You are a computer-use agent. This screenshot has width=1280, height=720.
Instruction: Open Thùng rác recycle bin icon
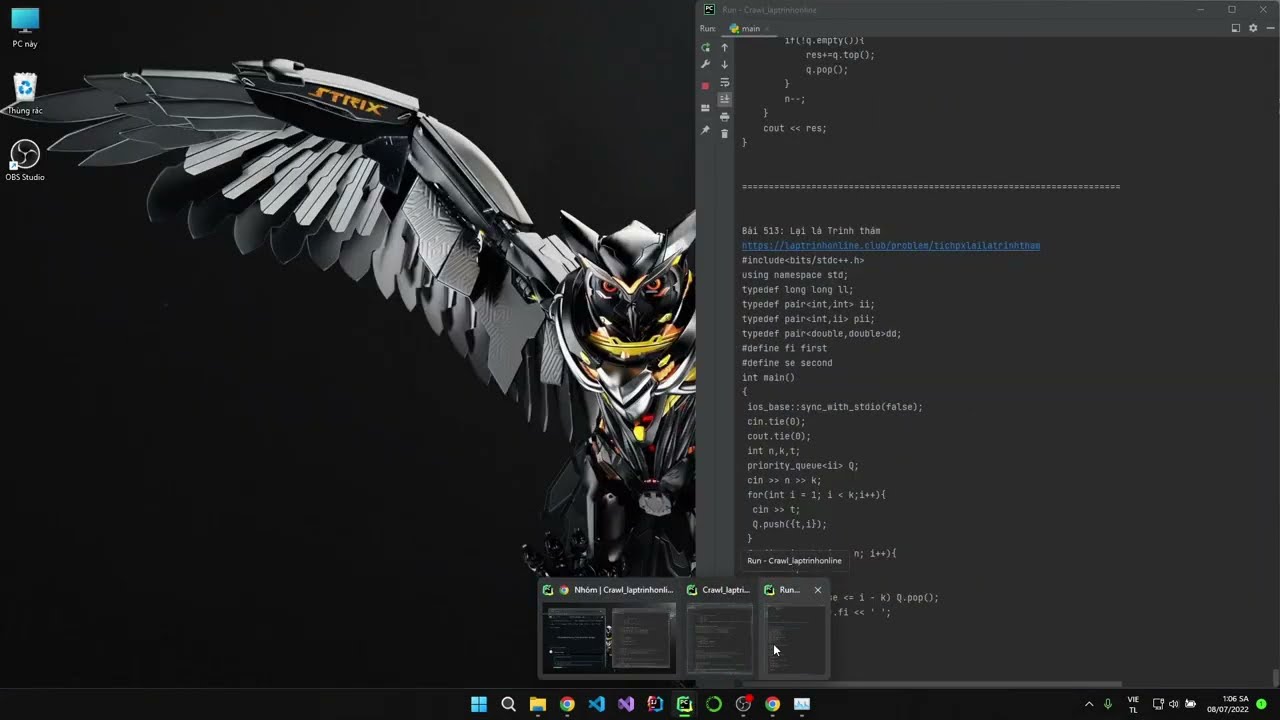pos(25,94)
